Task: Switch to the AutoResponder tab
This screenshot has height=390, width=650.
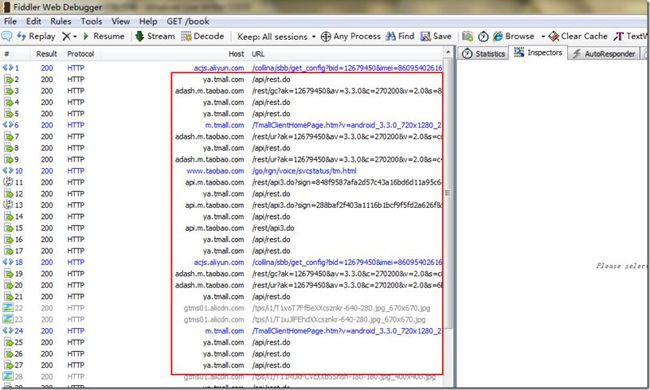Action: coord(604,53)
